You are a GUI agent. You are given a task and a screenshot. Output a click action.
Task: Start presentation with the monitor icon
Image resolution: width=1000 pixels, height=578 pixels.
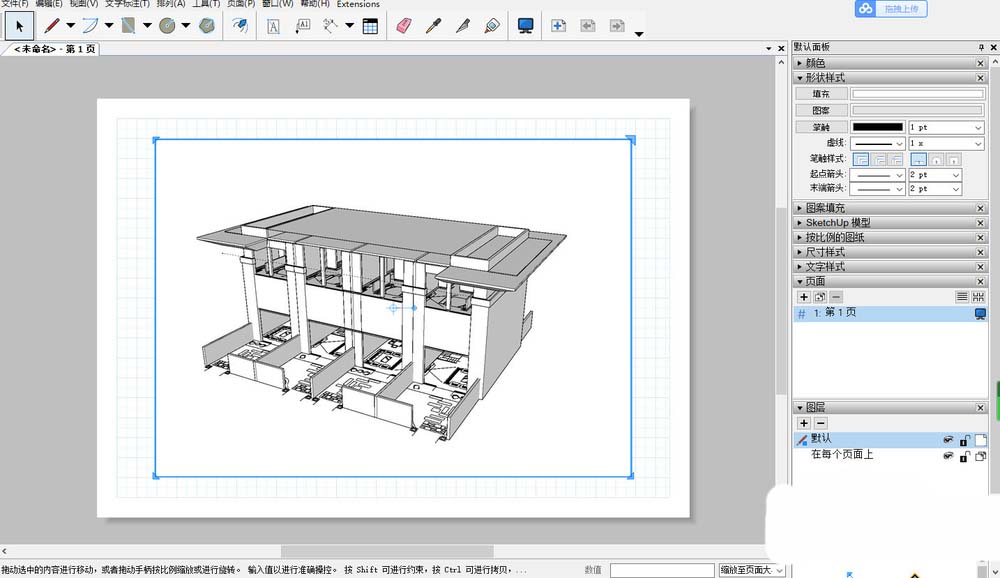(525, 26)
